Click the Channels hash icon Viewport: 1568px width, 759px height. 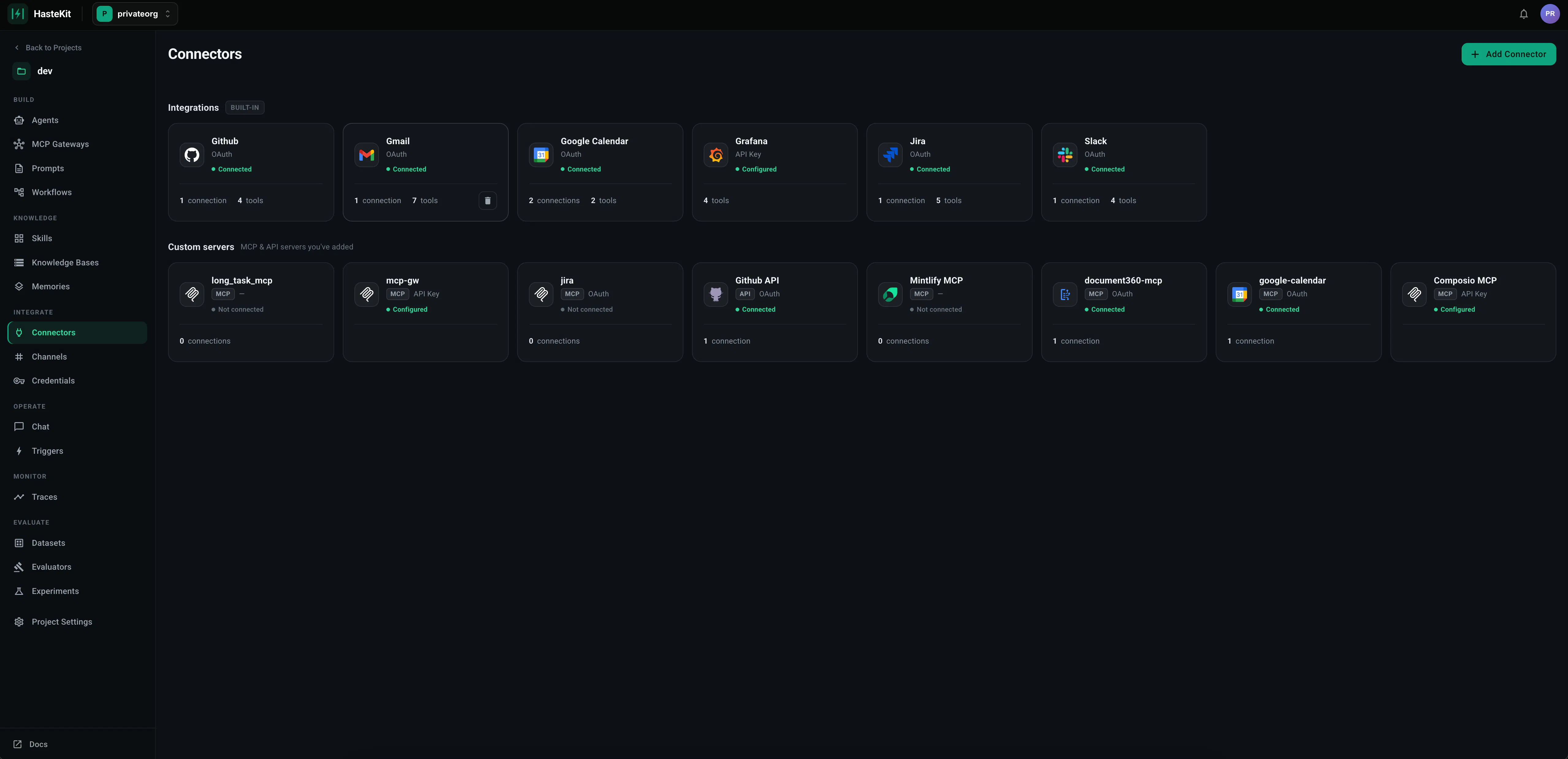[x=19, y=357]
